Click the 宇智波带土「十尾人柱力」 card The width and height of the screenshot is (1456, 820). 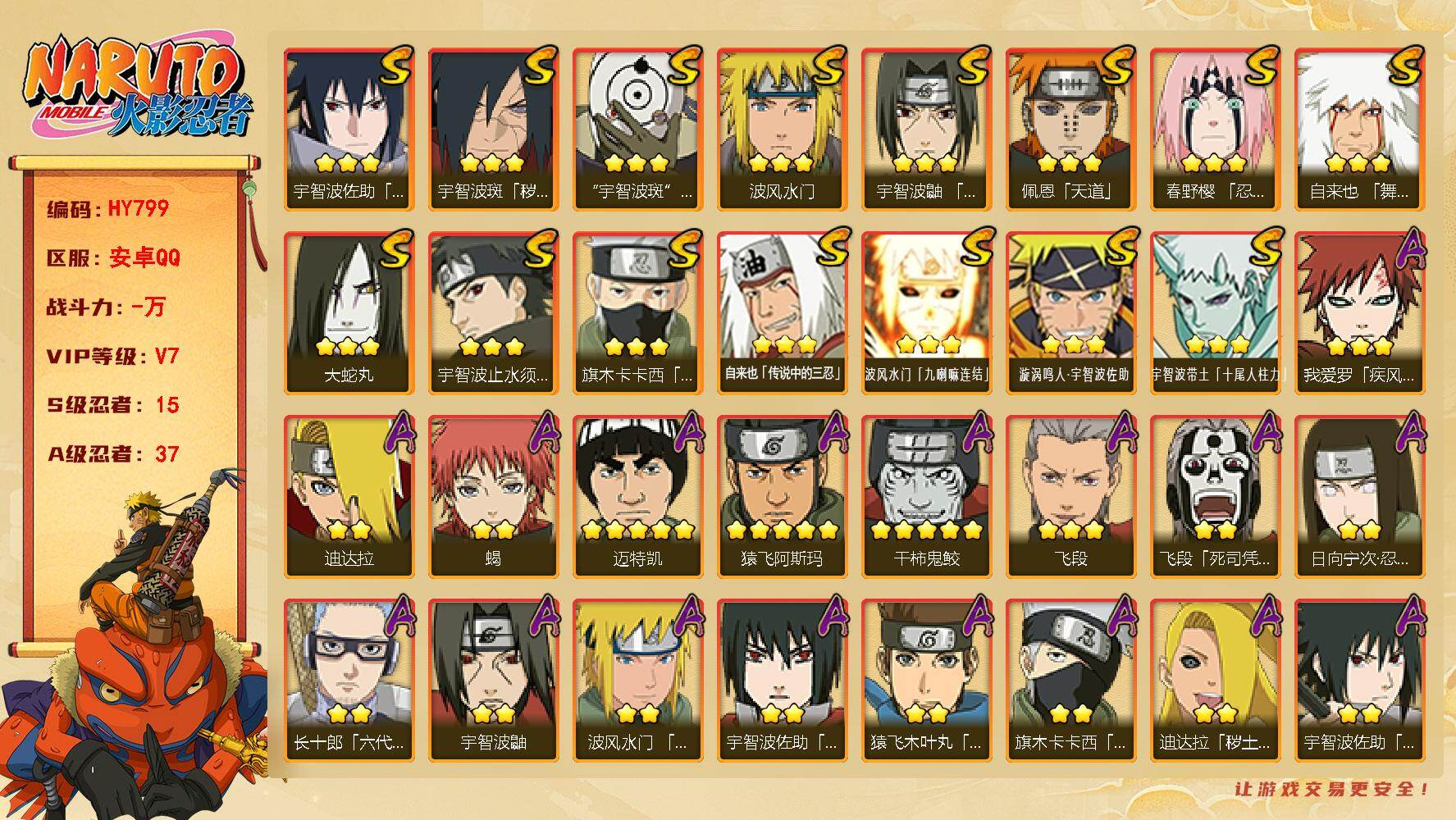coord(1215,312)
